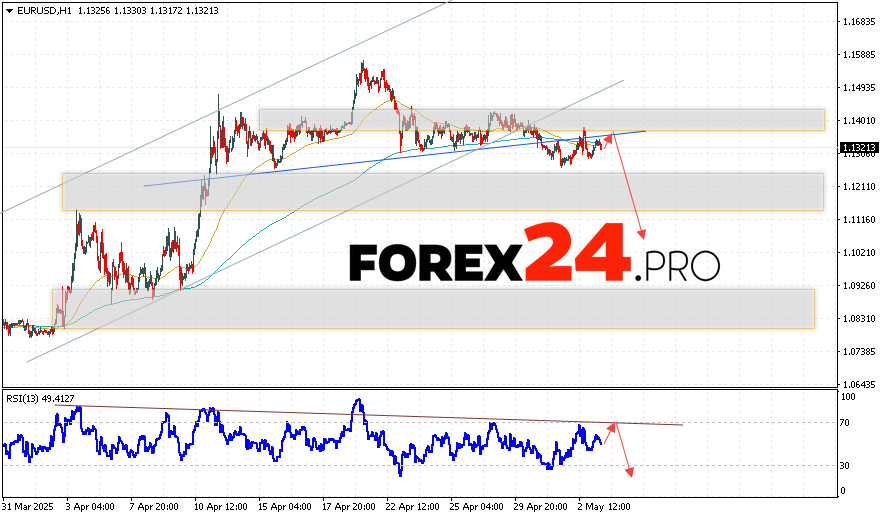The height and width of the screenshot is (518, 883).
Task: Click the RSI 100 level label
Action: click(848, 397)
